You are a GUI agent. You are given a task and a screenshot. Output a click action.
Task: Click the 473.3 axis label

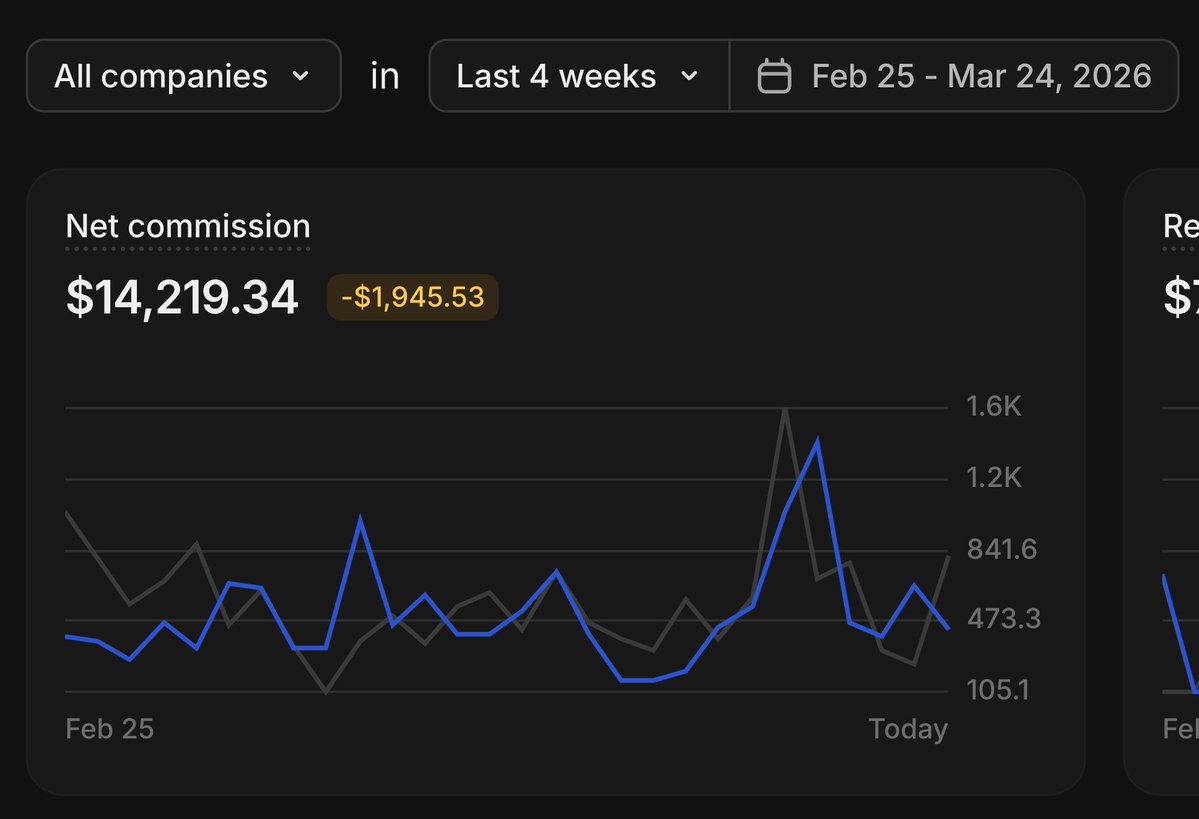pos(1003,618)
